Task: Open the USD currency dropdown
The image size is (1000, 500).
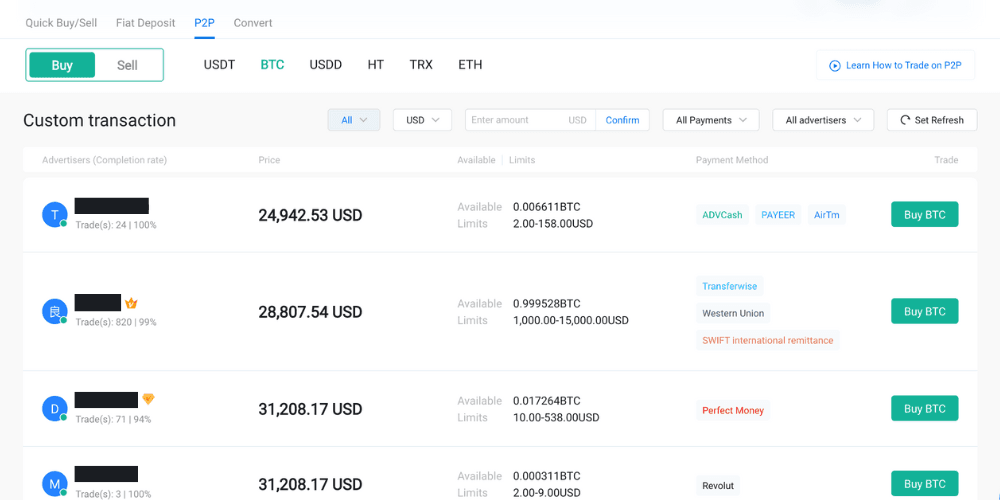Action: tap(422, 120)
